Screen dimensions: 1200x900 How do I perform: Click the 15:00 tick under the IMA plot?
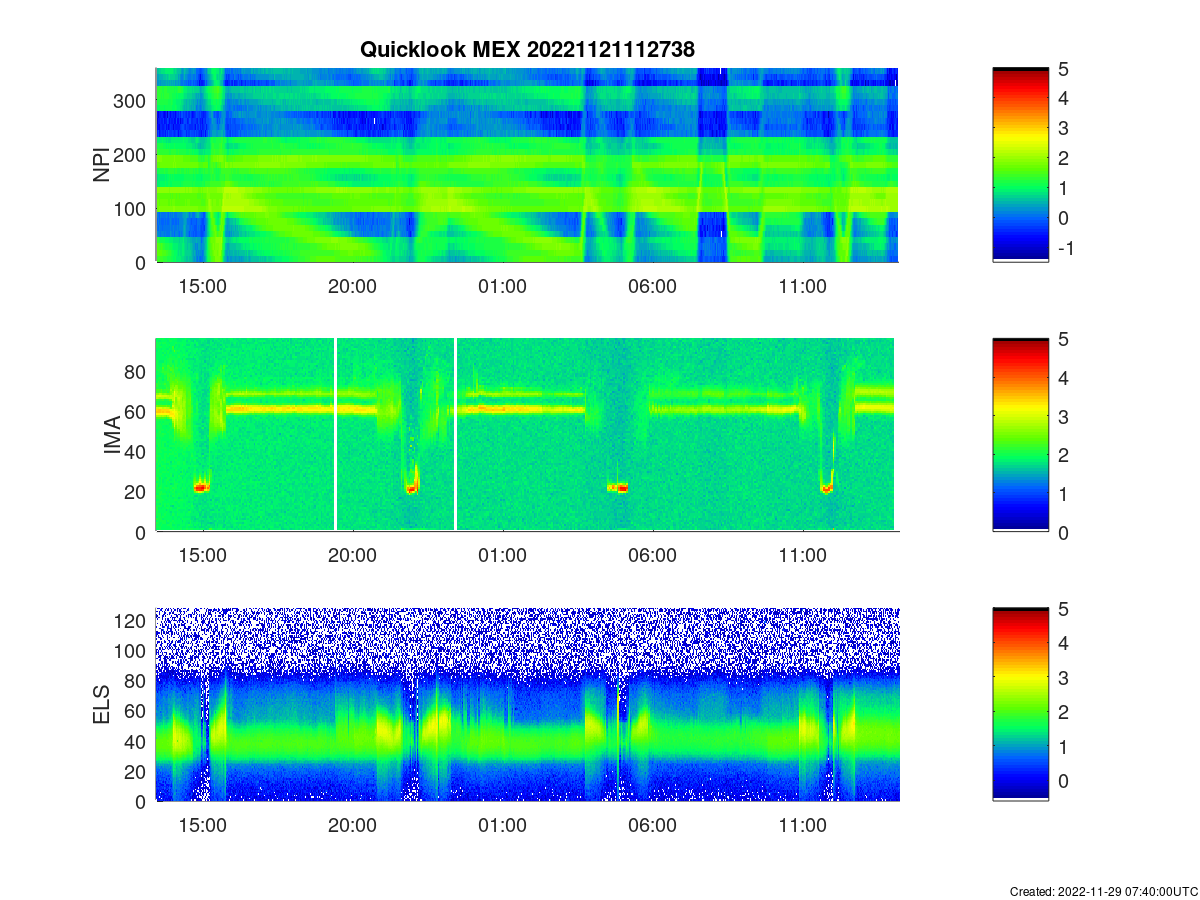click(x=203, y=556)
